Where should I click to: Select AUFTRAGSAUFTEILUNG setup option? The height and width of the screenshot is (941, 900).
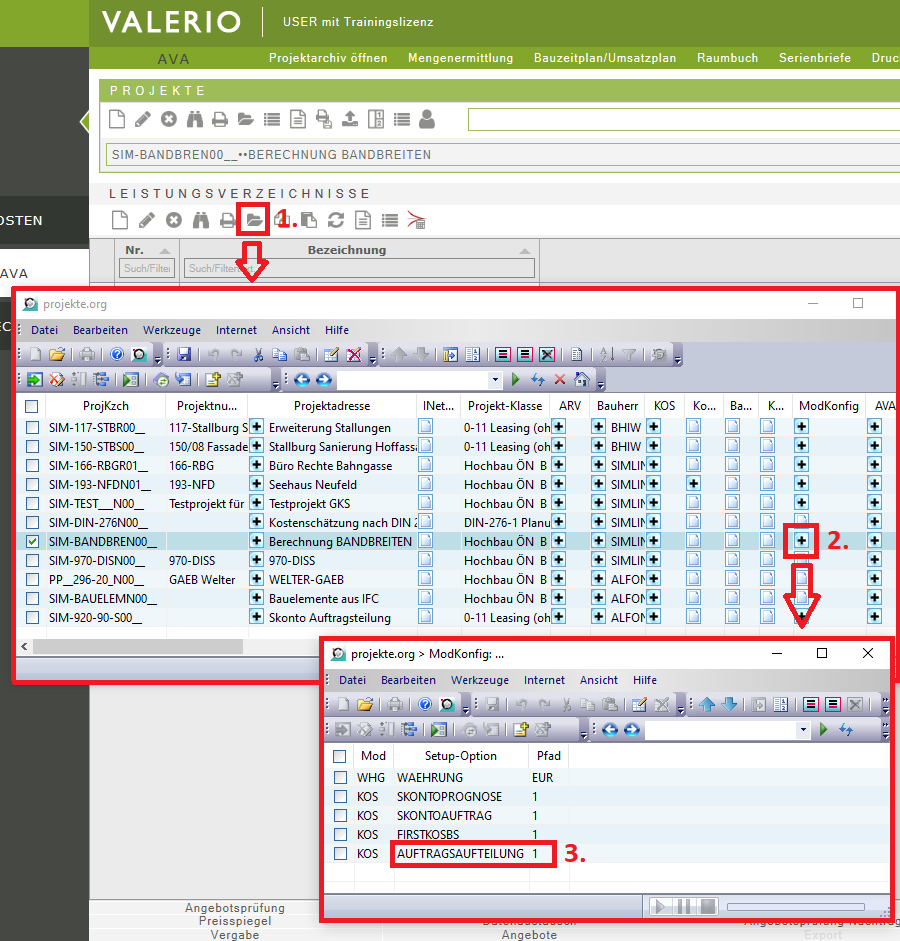click(460, 854)
